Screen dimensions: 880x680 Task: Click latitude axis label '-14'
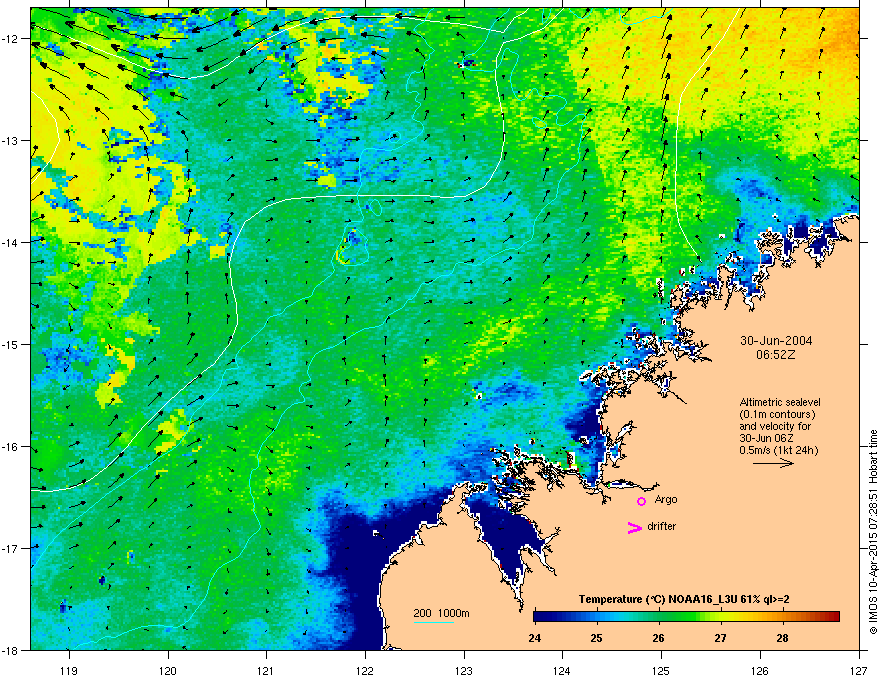(x=10, y=242)
